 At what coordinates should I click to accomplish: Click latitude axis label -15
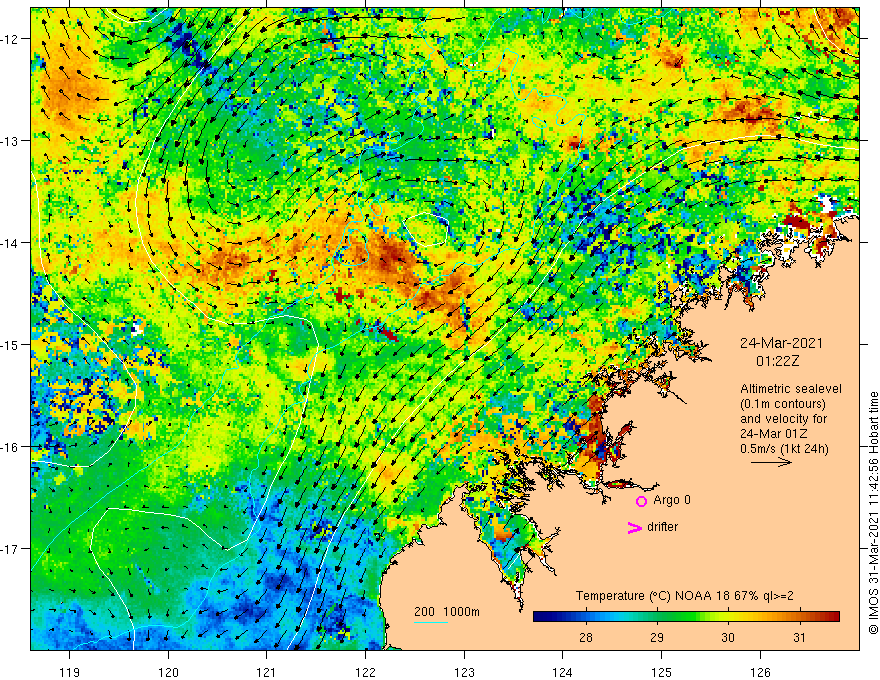[10, 344]
